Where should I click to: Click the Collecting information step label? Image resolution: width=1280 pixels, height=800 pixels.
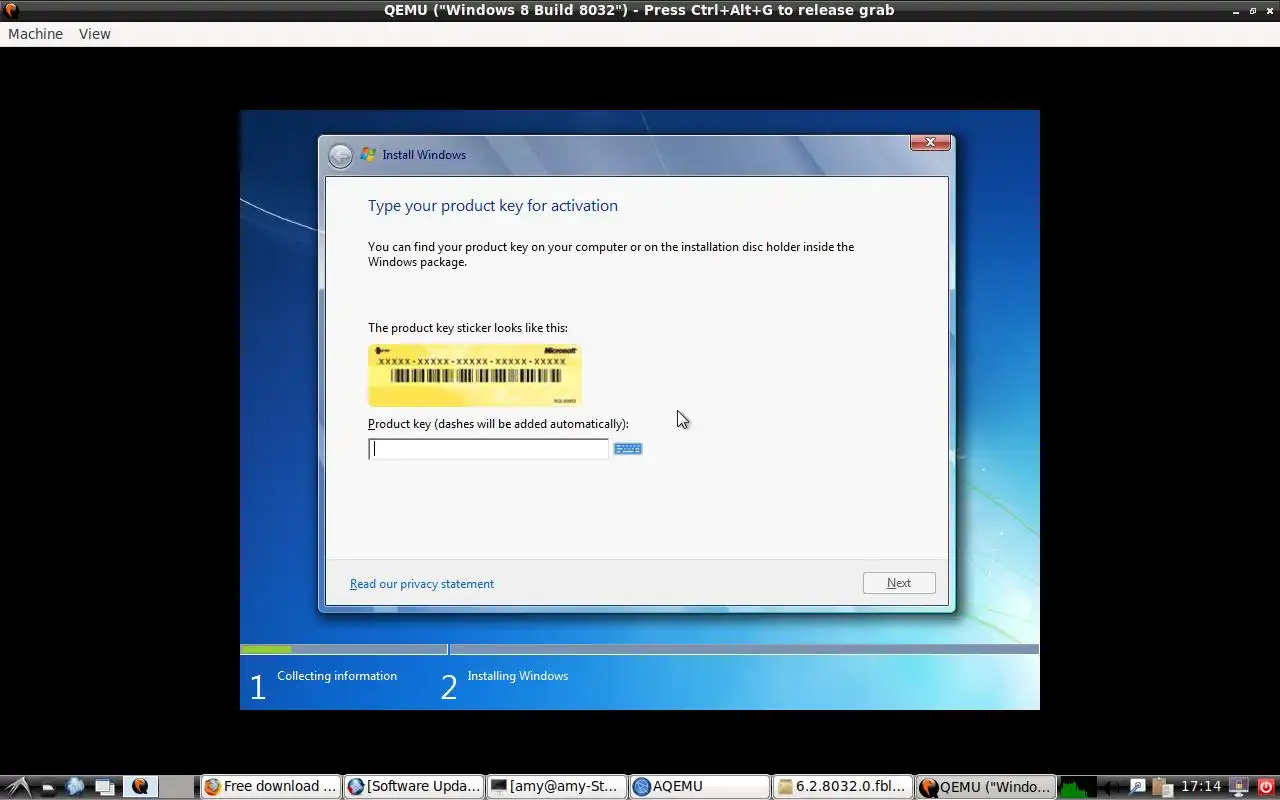pos(337,676)
